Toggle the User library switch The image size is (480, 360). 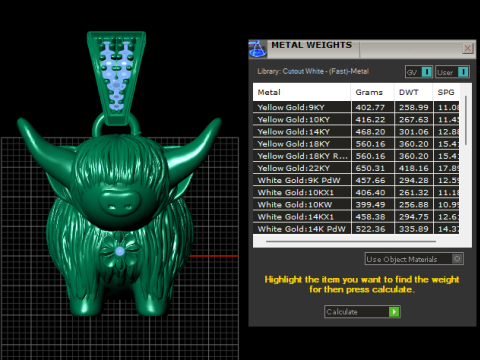click(x=463, y=72)
